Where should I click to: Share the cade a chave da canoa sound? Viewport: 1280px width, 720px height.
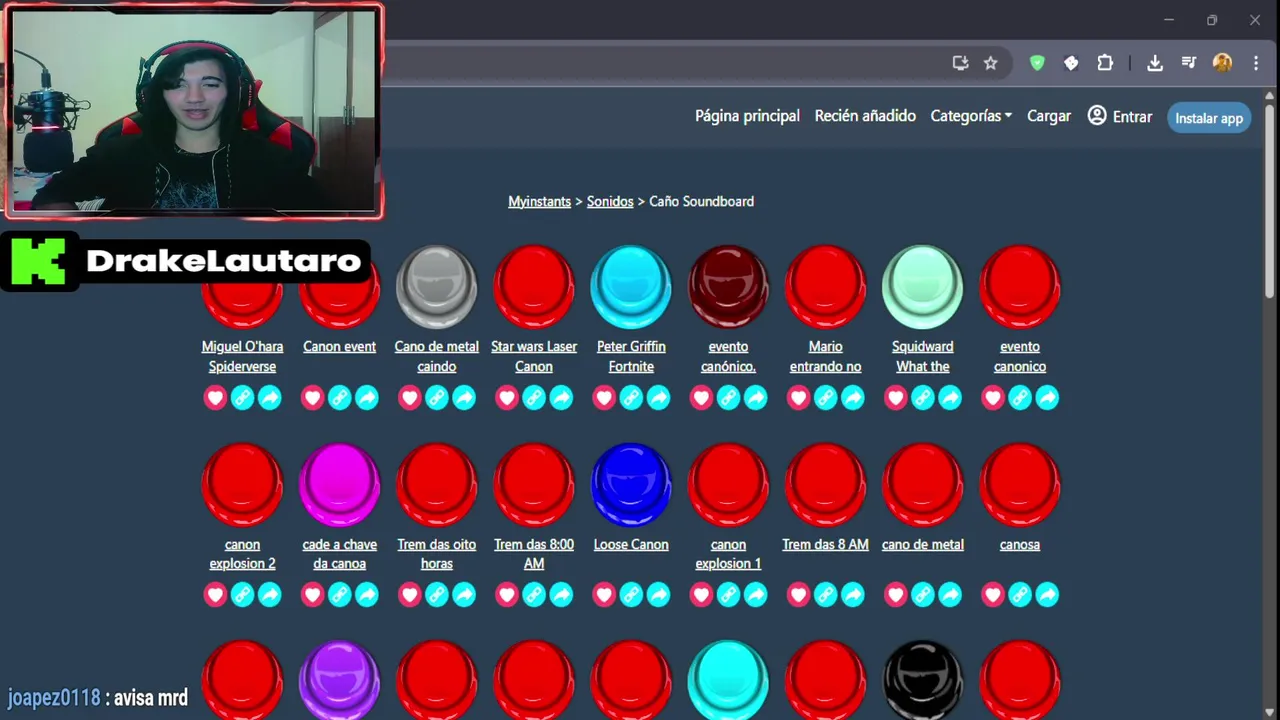tap(367, 595)
